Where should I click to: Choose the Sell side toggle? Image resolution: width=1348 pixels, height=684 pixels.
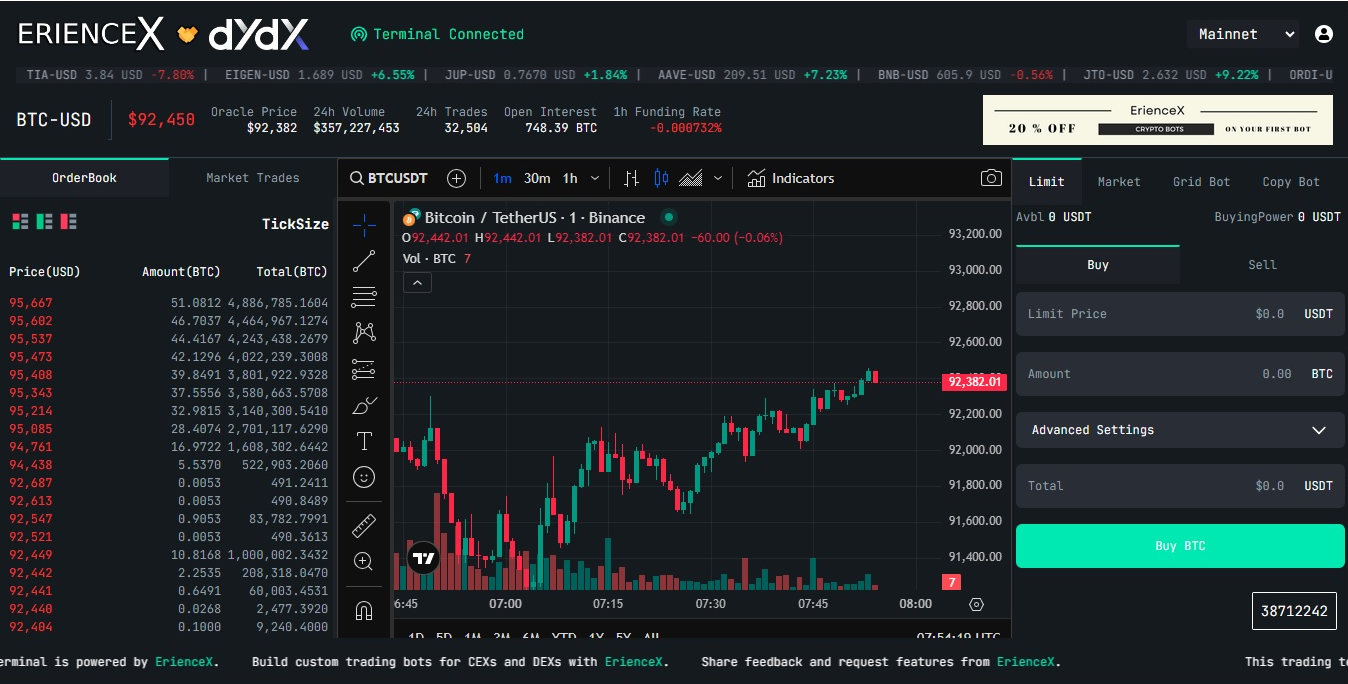click(x=1263, y=265)
